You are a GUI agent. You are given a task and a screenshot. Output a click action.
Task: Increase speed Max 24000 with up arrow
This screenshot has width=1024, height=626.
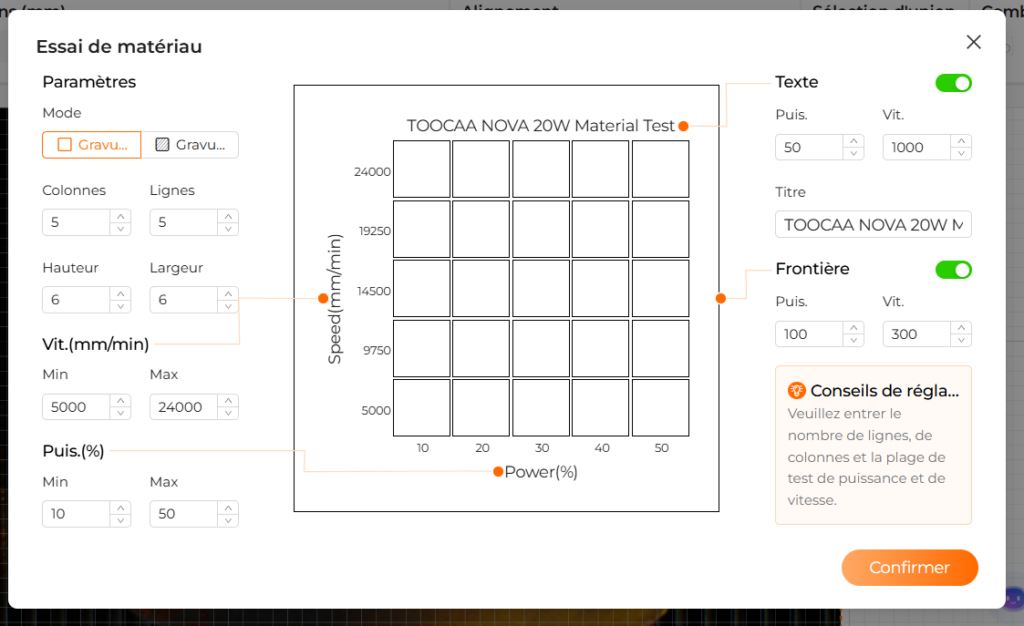[228, 401]
